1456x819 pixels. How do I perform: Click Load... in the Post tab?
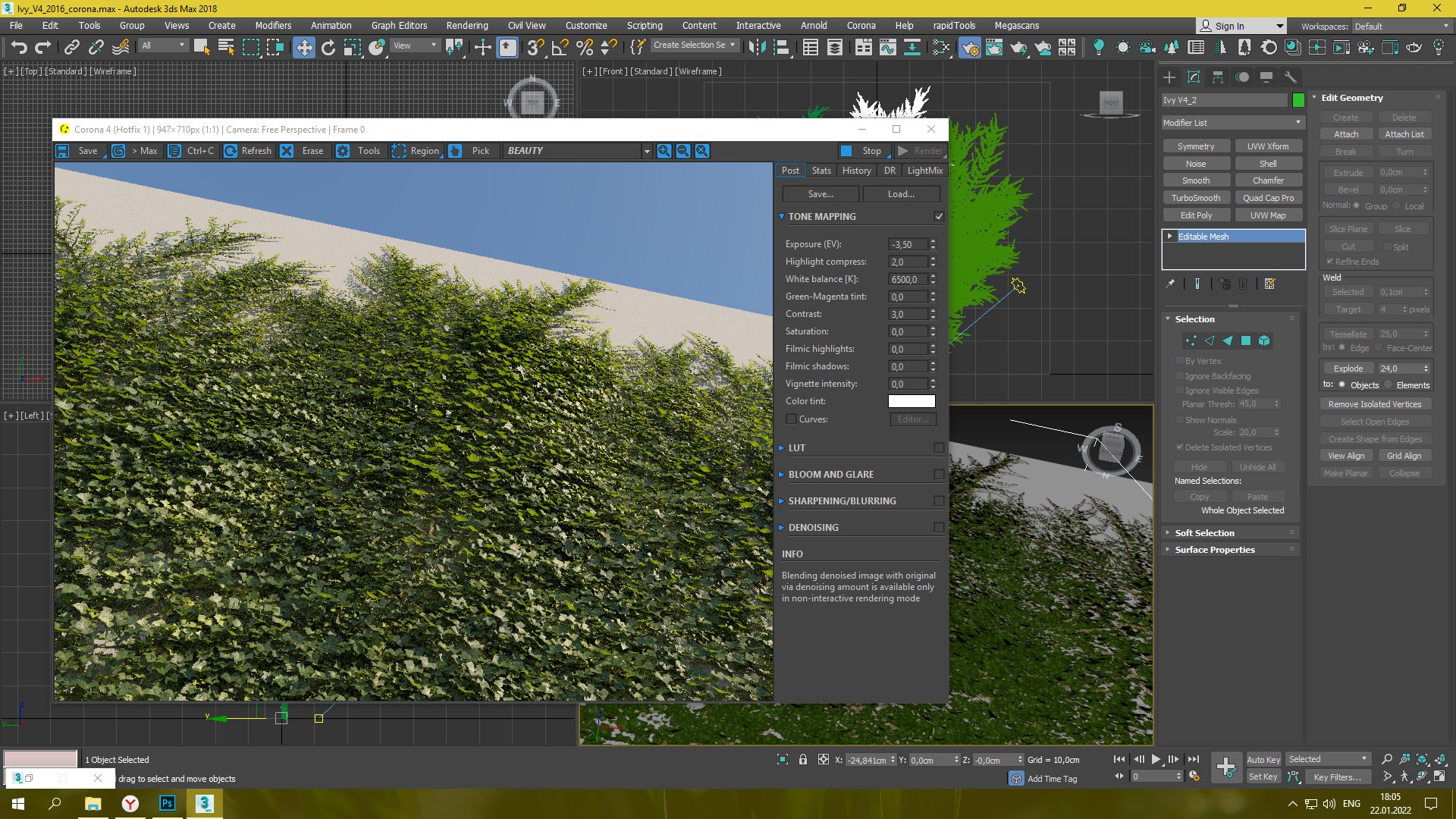901,194
